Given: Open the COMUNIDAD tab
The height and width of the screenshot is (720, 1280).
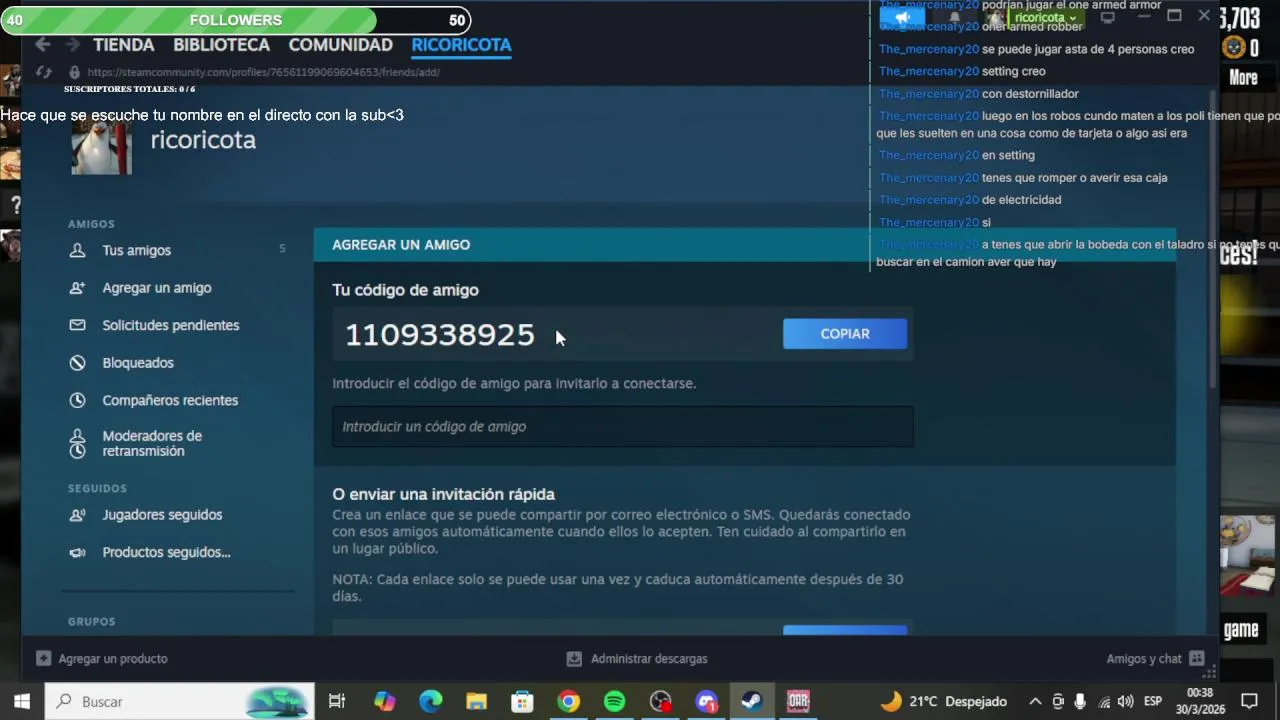Looking at the screenshot, I should (340, 45).
